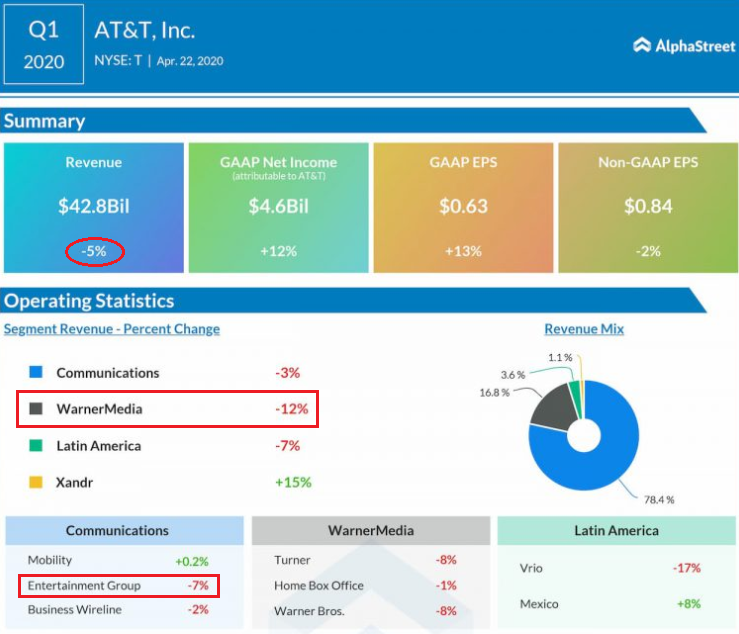
Task: Click the 78.4 % chart label
Action: 659,500
